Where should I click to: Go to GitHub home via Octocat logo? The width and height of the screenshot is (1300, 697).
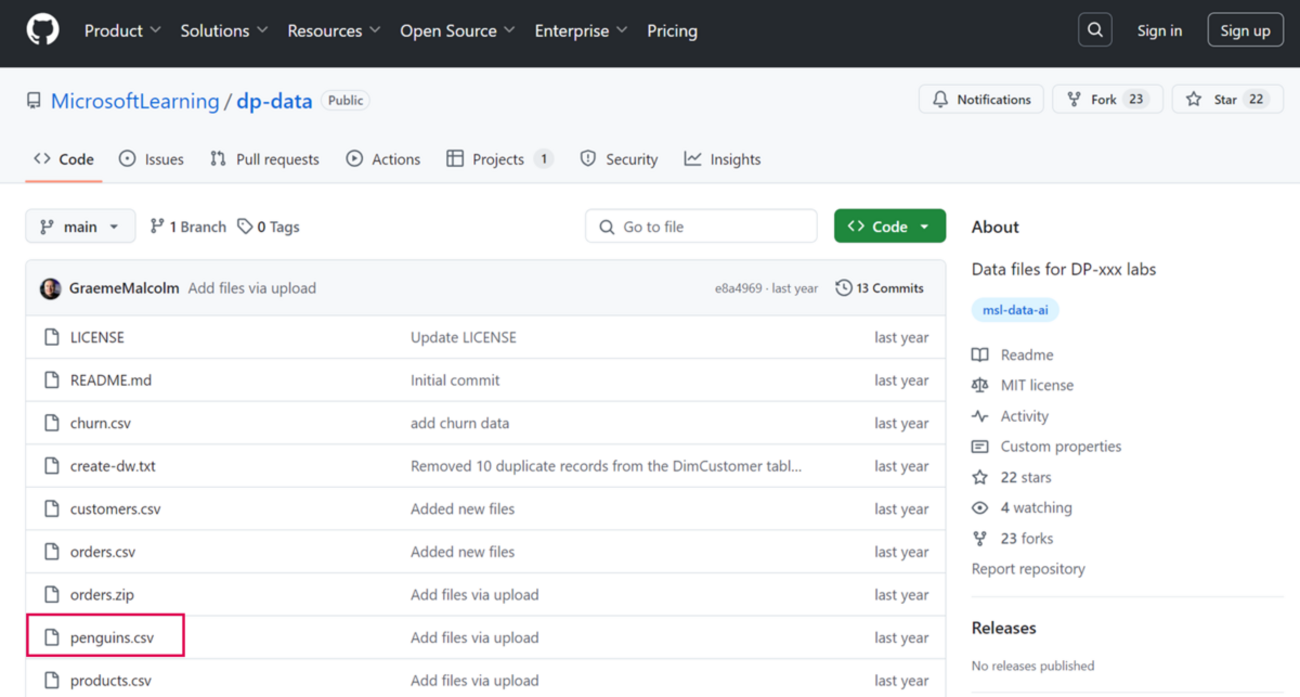(42, 30)
